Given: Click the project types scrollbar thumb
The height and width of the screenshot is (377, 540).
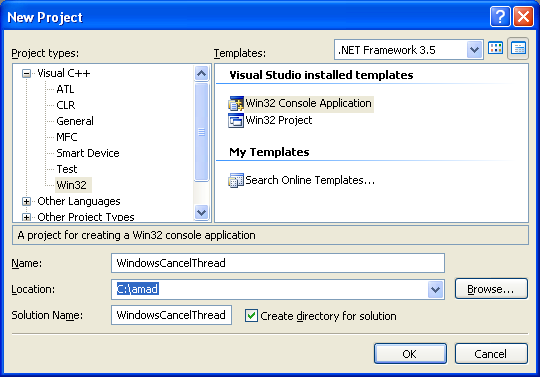Looking at the screenshot, I should 201,132.
